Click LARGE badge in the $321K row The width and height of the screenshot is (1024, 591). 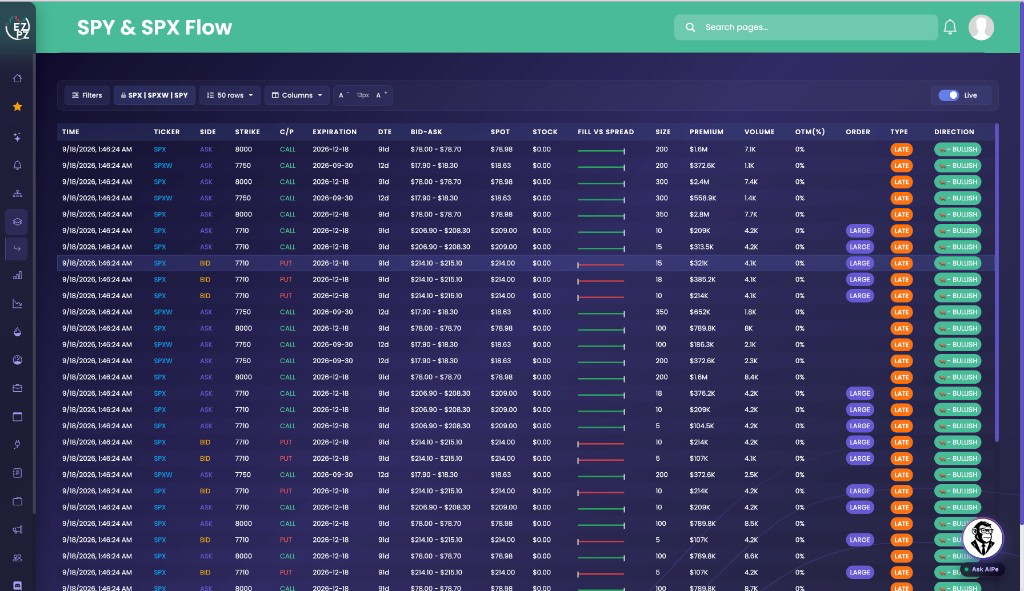tap(859, 263)
